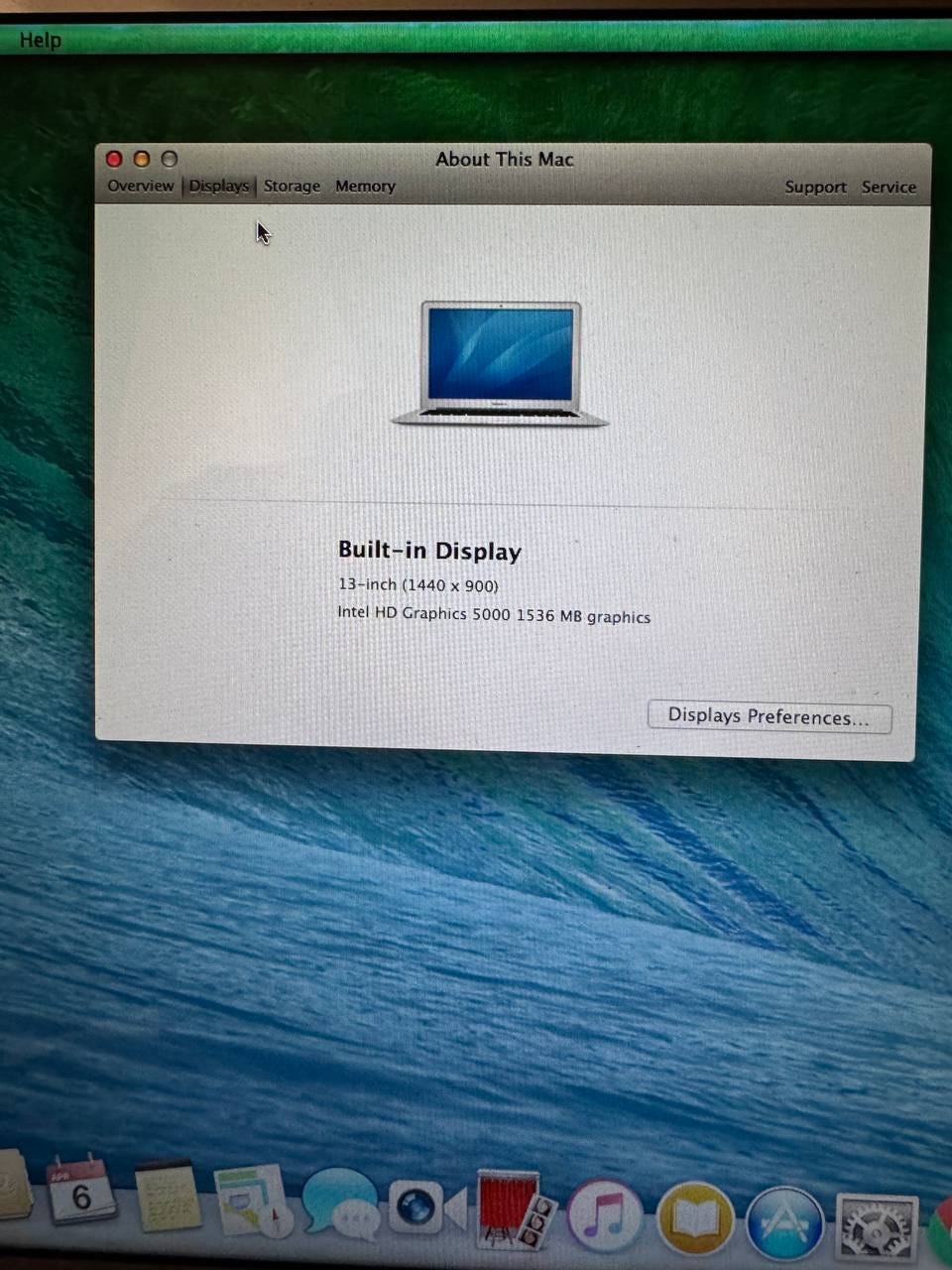The image size is (952, 1270).
Task: Click the MacBook Air display image
Action: pyautogui.click(x=501, y=364)
